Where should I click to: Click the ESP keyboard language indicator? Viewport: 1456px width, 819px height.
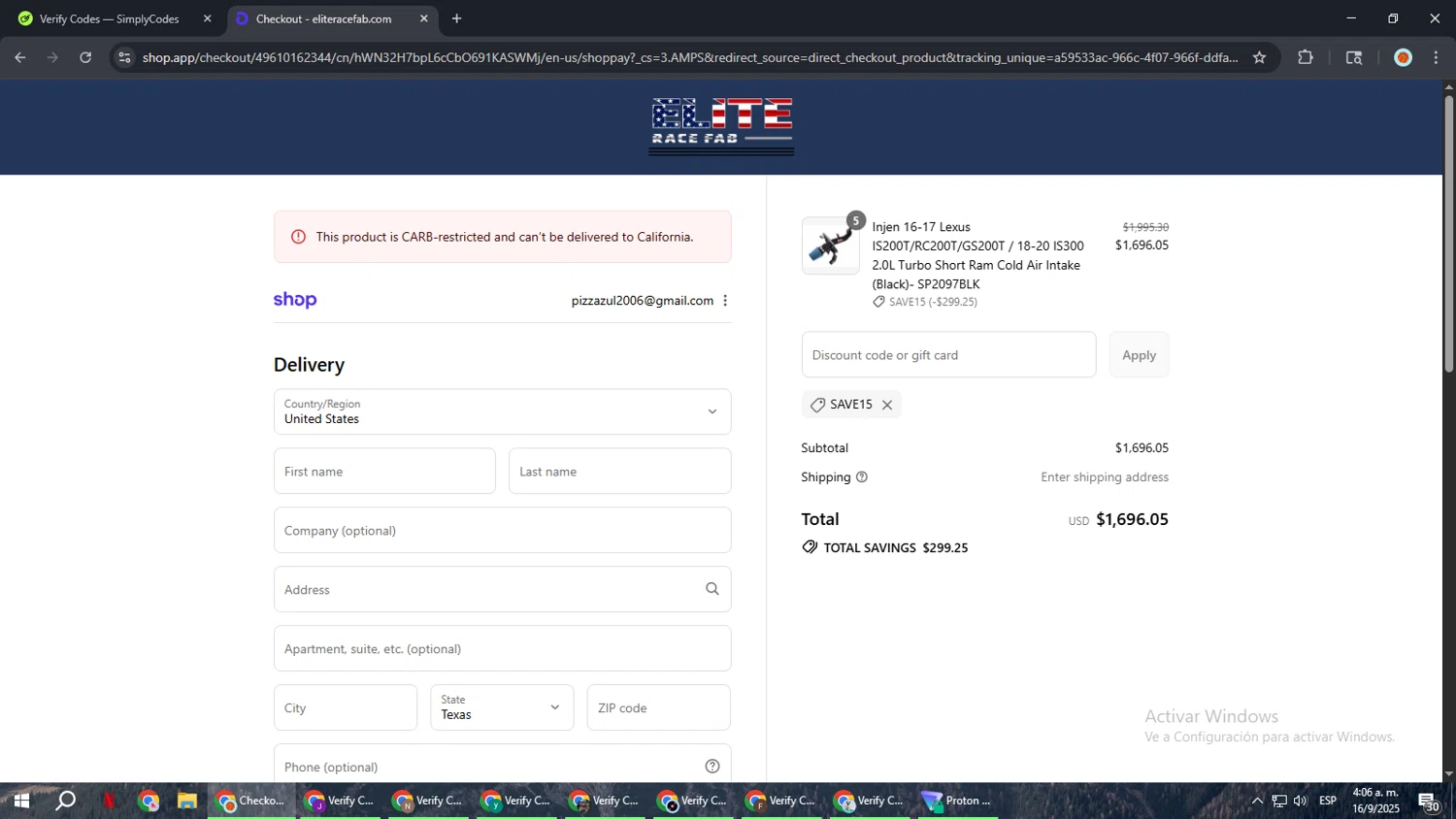[x=1328, y=801]
